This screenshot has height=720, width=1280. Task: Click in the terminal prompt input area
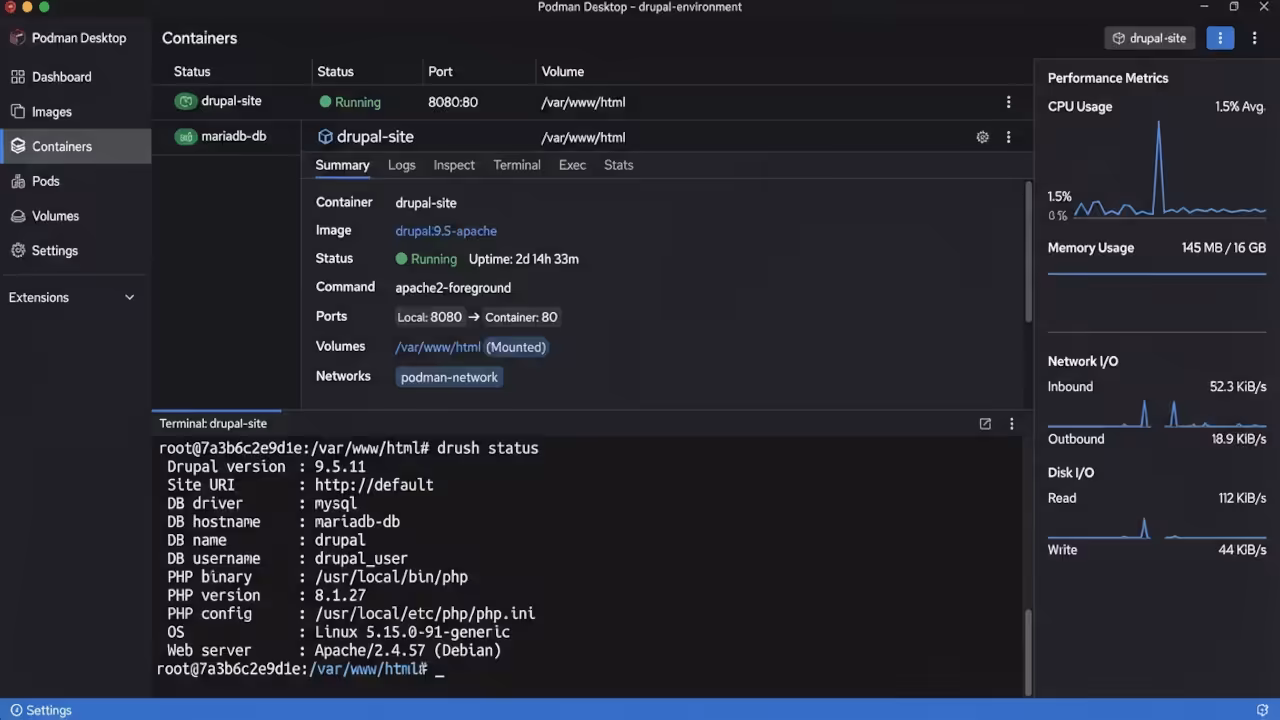click(440, 670)
